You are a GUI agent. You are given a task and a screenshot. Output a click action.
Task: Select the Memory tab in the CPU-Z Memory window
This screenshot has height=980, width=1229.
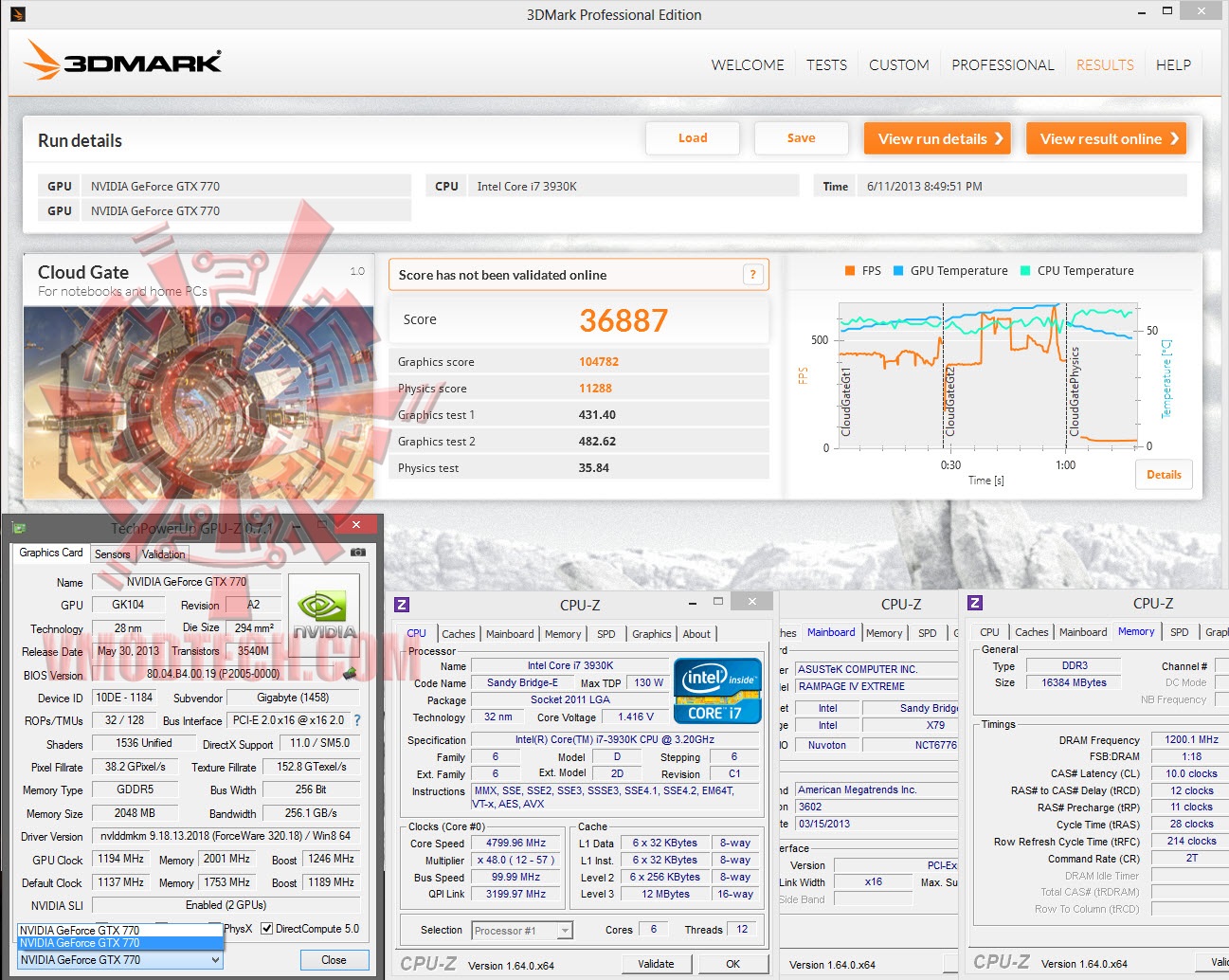1136,631
